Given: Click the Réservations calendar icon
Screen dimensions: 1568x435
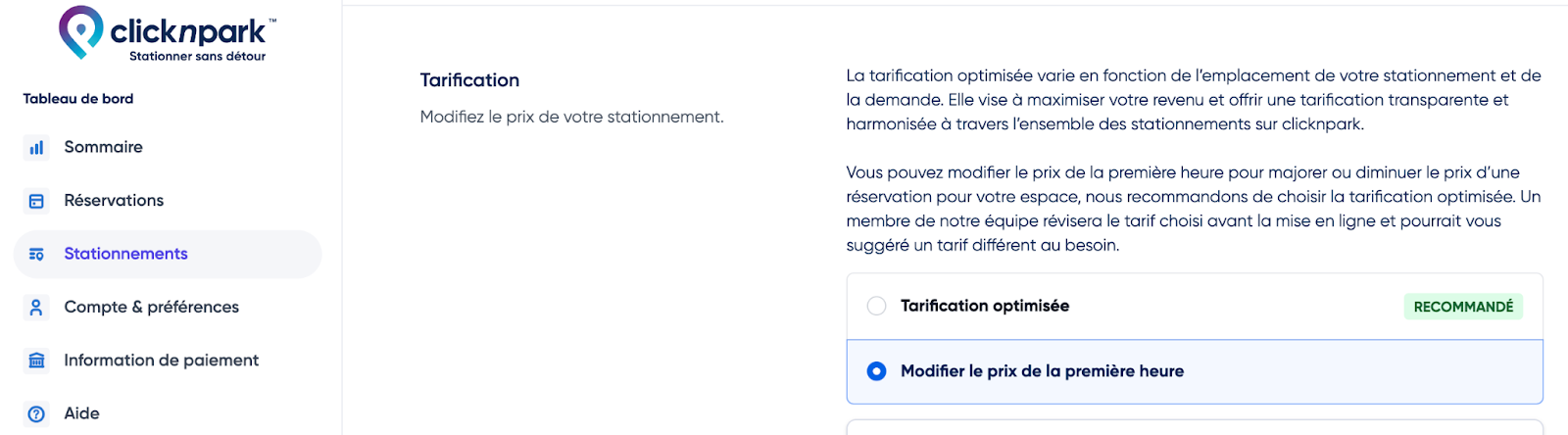Looking at the screenshot, I should click(36, 201).
